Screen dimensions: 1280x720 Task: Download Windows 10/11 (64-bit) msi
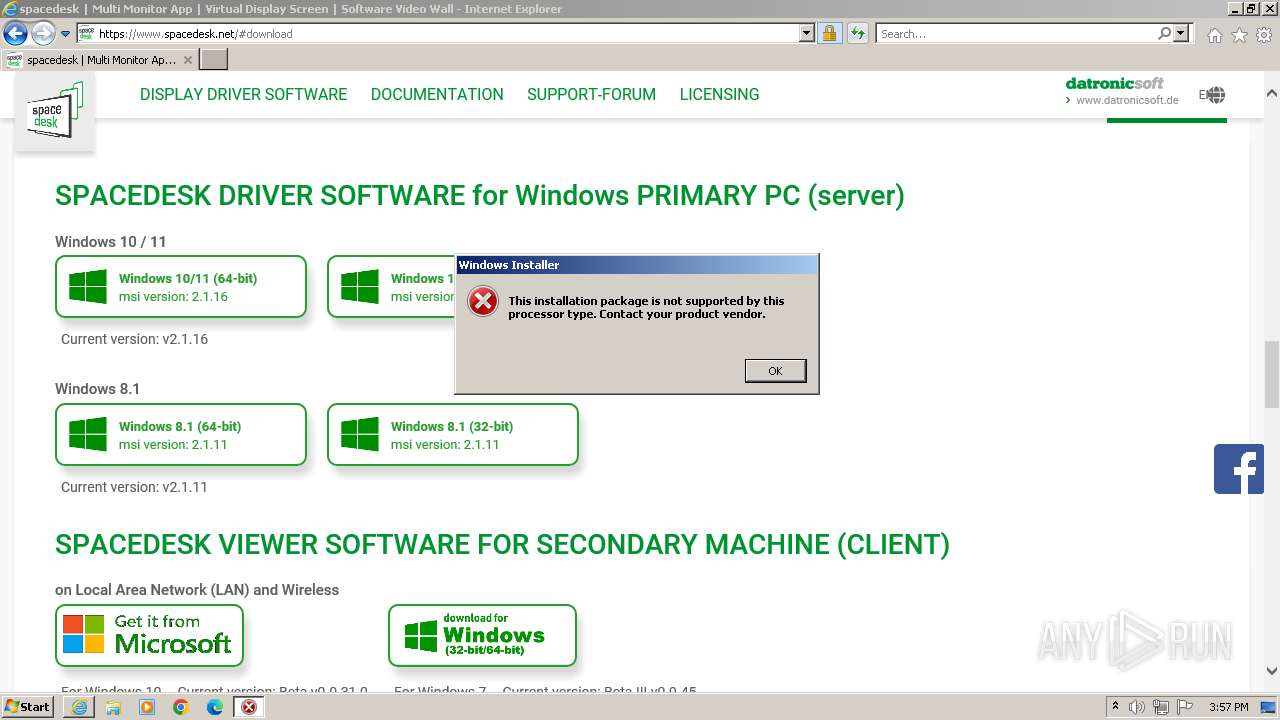click(181, 287)
